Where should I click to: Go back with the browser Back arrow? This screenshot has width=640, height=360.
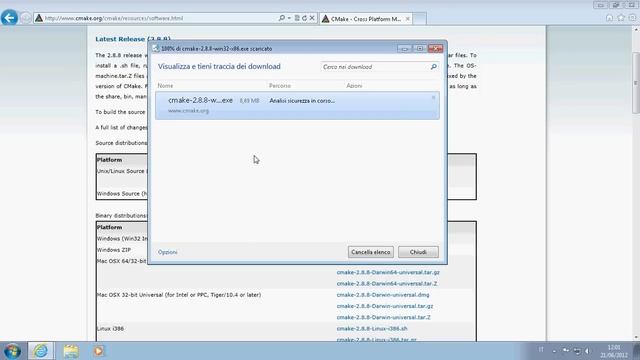(9, 18)
